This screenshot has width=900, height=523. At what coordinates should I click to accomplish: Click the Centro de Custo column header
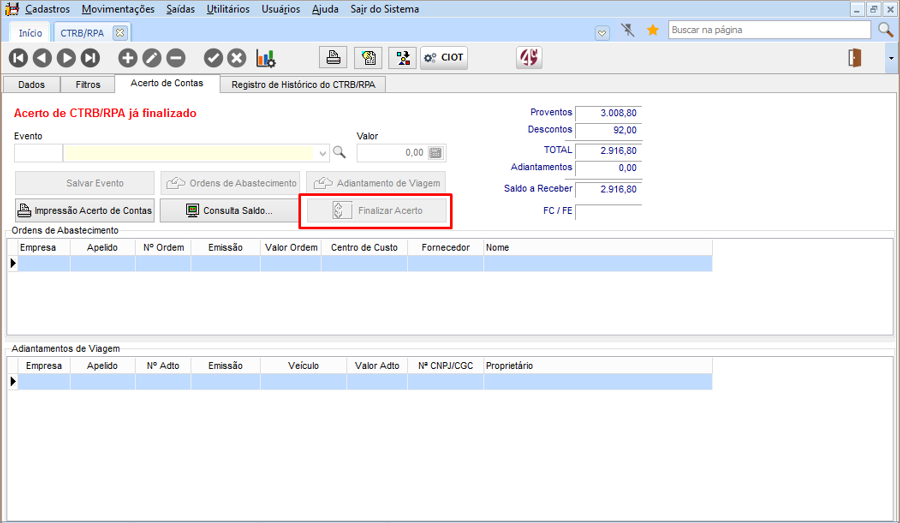click(364, 247)
